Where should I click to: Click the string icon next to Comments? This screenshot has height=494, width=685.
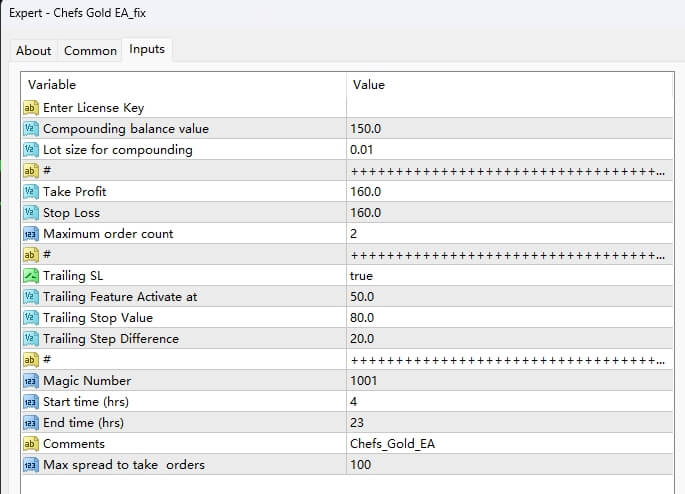pos(30,444)
